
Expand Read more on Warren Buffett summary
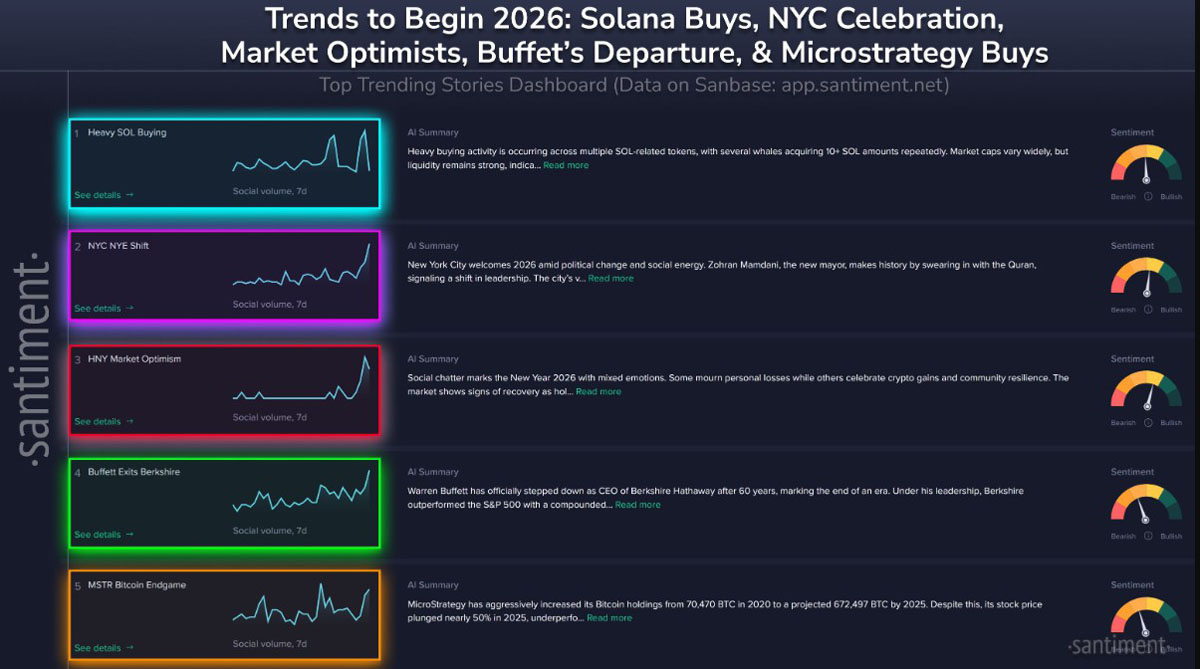point(637,505)
